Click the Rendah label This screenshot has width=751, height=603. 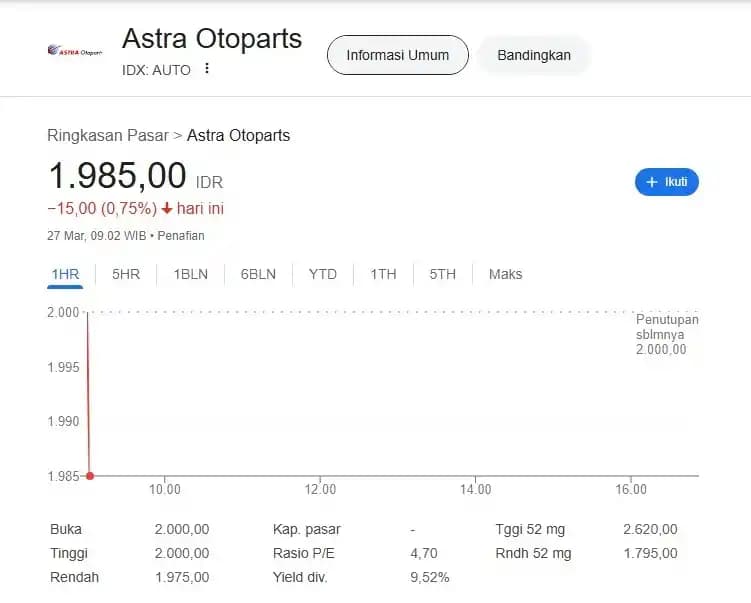(74, 577)
